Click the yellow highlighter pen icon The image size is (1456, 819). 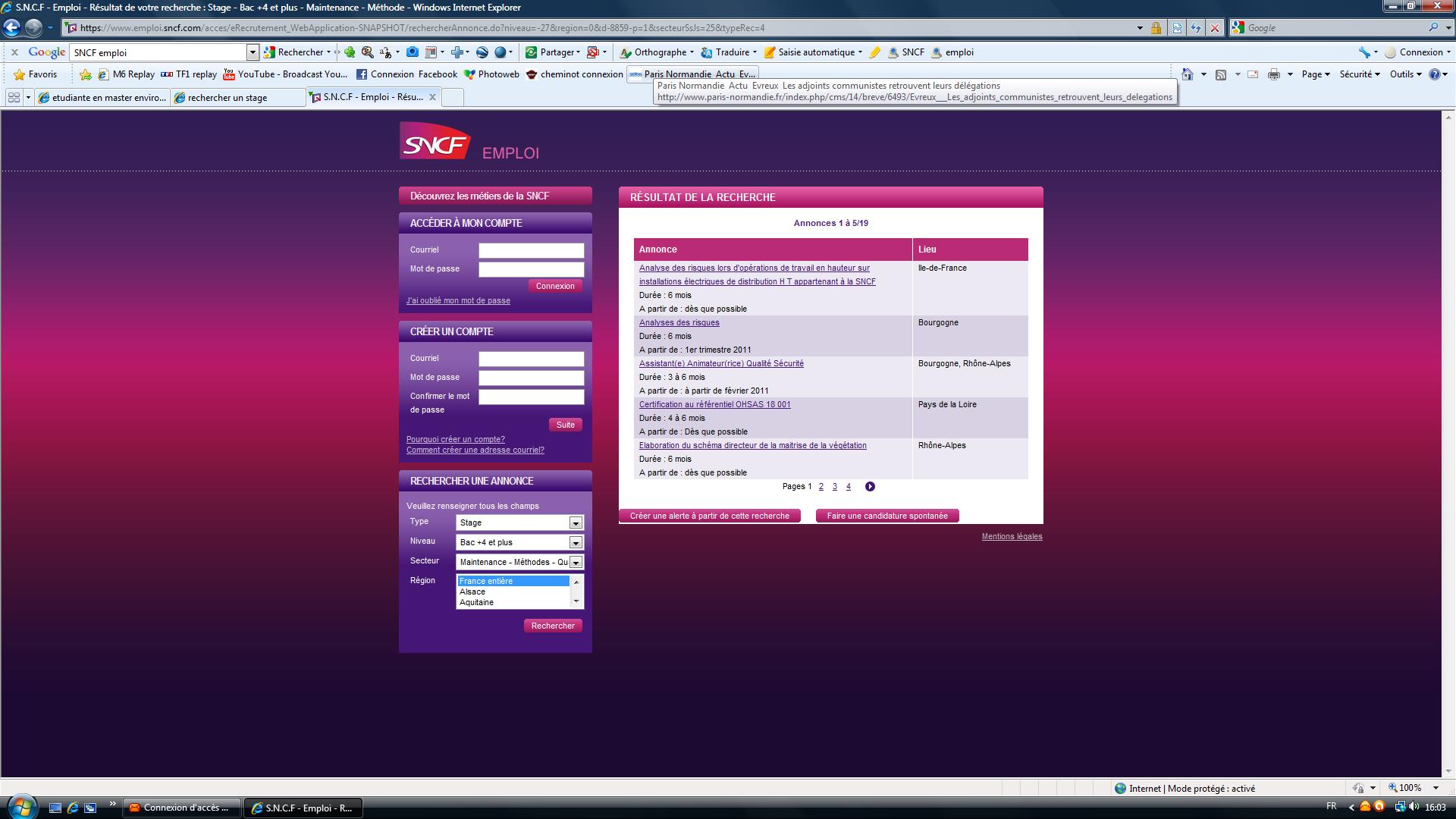[x=874, y=52]
